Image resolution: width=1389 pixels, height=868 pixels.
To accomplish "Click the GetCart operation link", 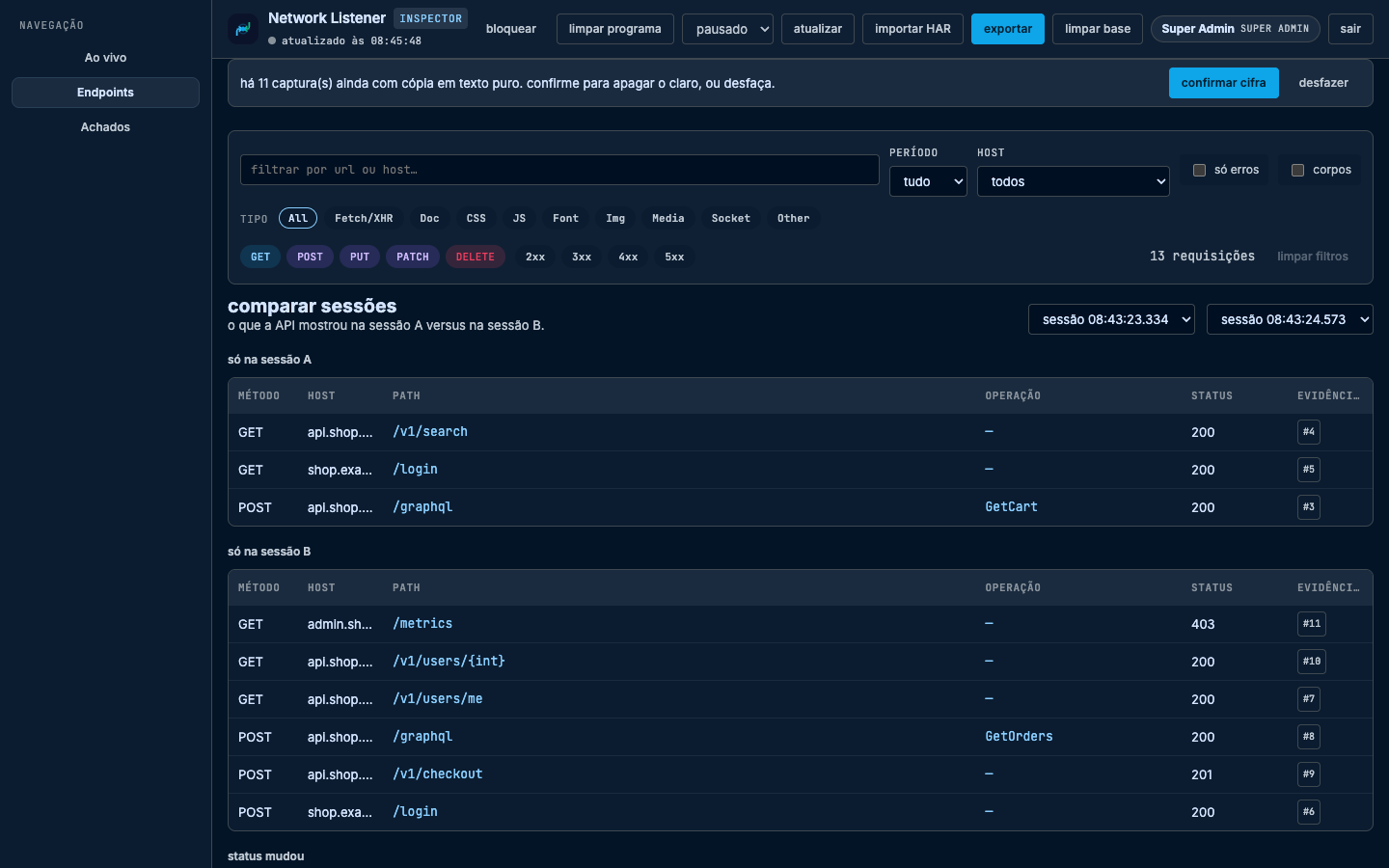I will [x=1012, y=507].
